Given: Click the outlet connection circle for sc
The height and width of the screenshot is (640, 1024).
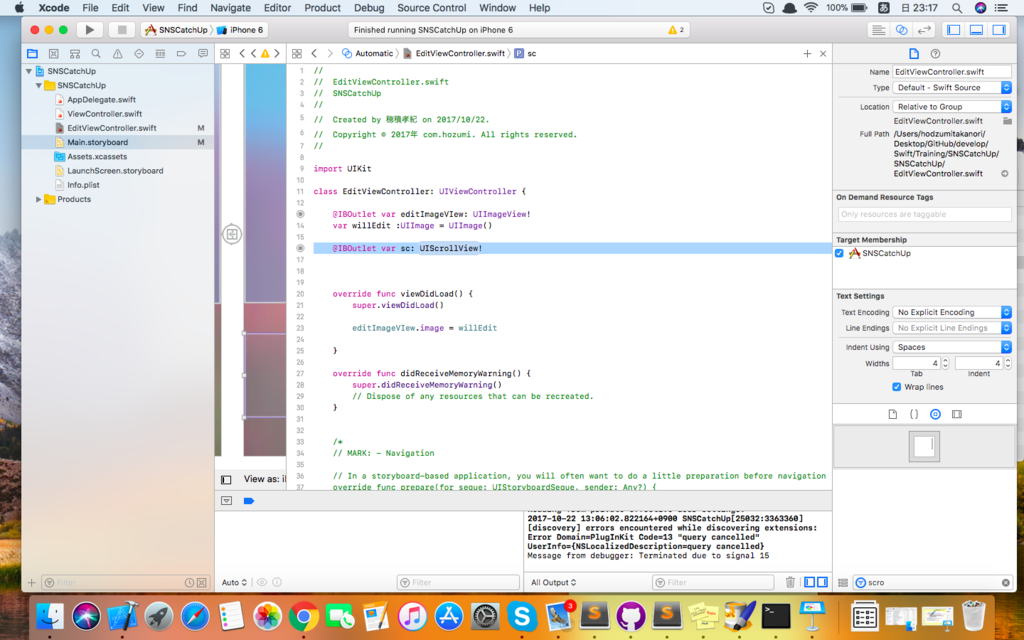Looking at the screenshot, I should click(x=300, y=248).
